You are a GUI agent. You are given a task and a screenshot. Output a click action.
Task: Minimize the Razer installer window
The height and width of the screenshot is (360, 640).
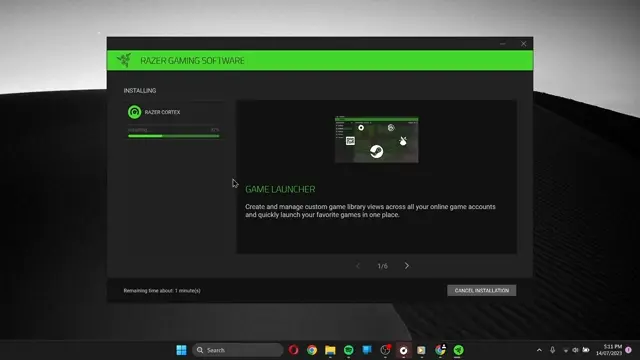point(503,44)
